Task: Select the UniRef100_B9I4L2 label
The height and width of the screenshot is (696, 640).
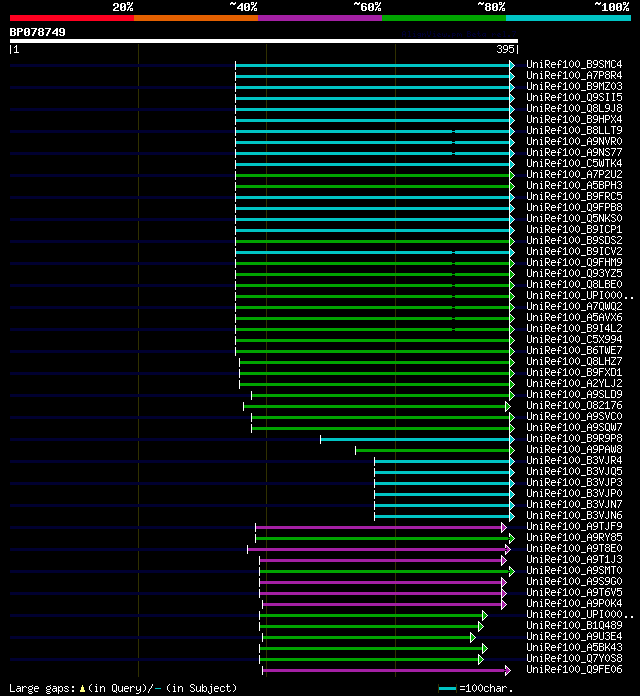Action: click(574, 328)
